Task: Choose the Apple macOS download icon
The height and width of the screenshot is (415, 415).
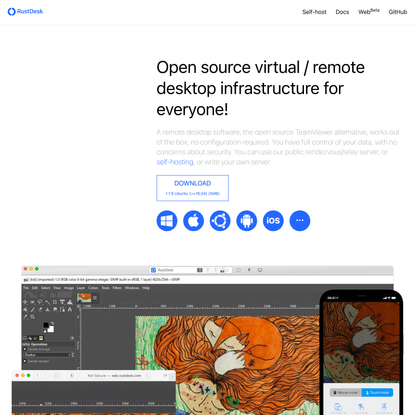Action: tap(193, 221)
